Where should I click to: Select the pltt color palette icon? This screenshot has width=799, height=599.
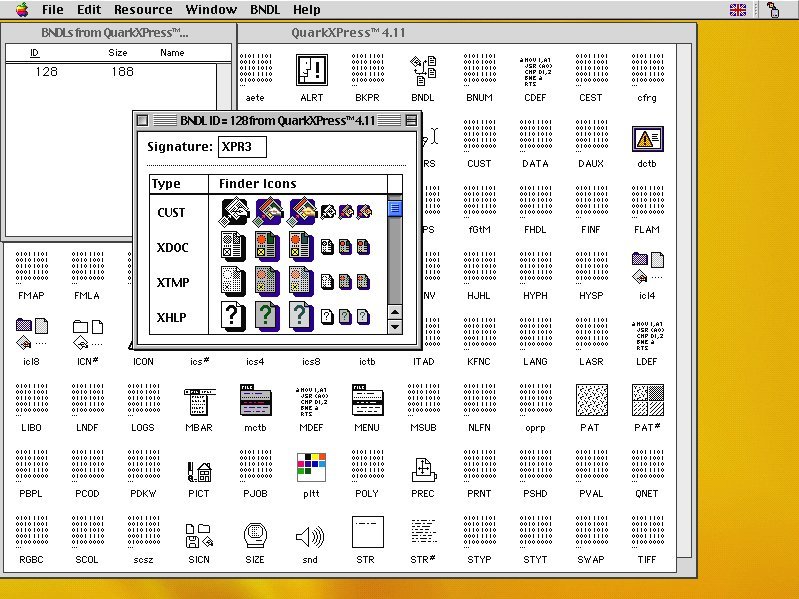pyautogui.click(x=311, y=469)
